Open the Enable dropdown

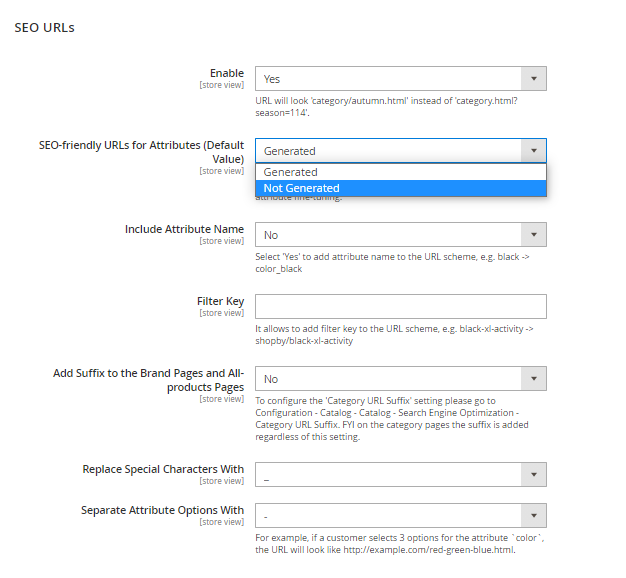[390, 79]
